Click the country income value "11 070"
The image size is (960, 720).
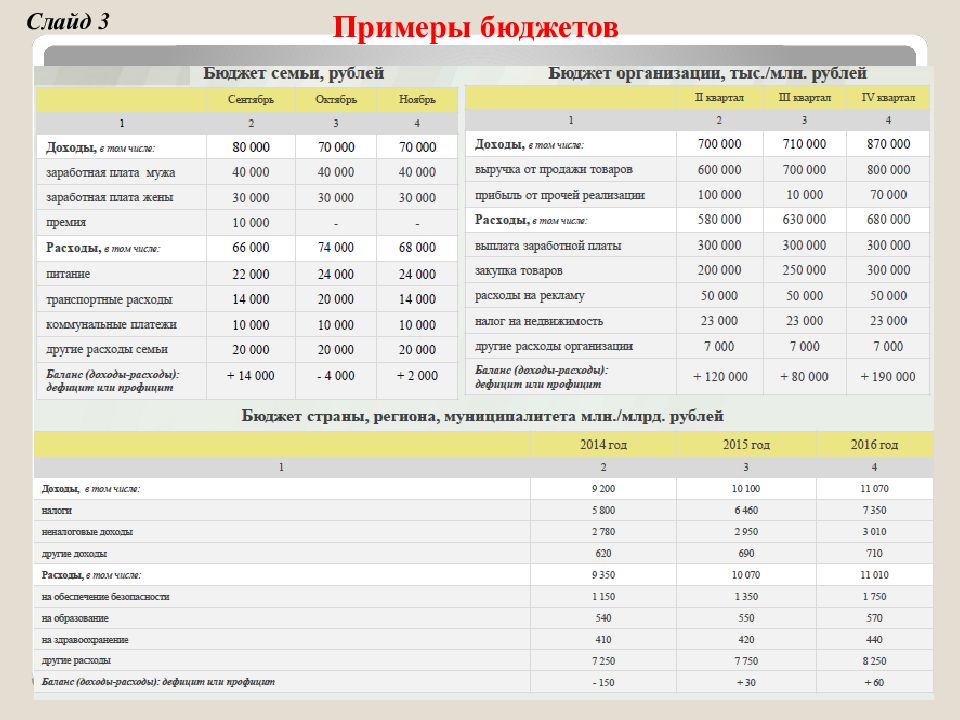(x=874, y=489)
